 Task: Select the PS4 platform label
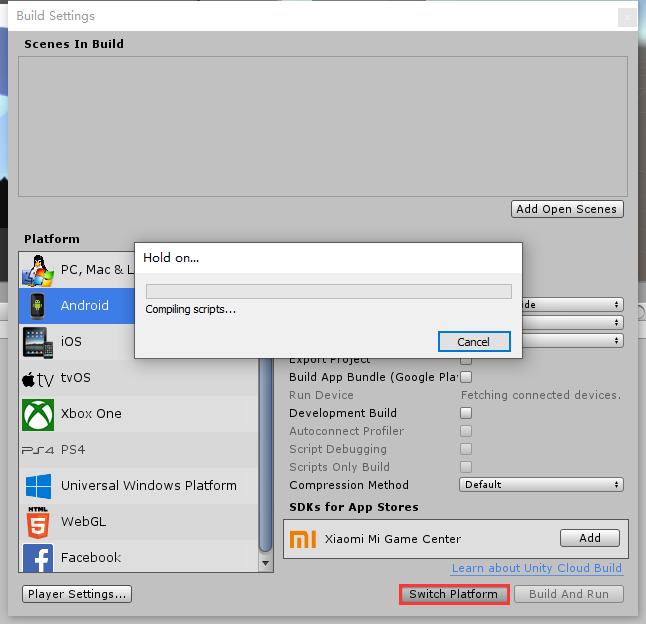[x=73, y=449]
